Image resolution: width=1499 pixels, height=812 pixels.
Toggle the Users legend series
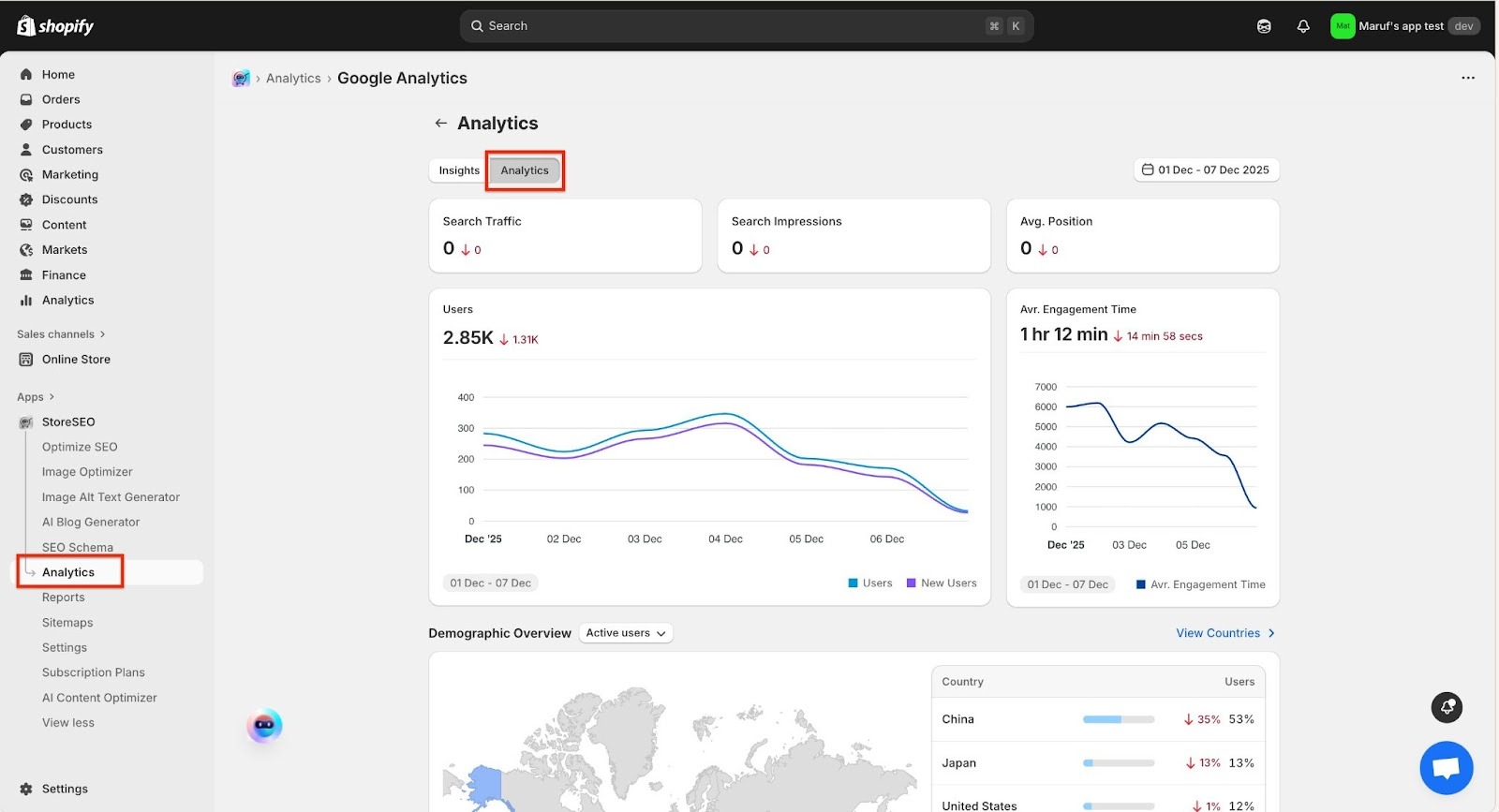point(870,583)
